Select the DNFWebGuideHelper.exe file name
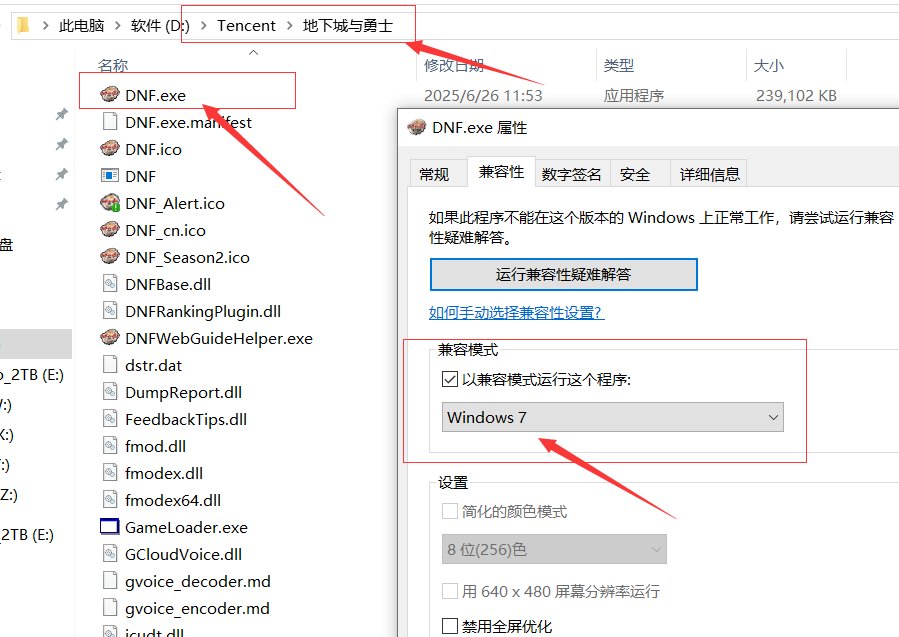 pyautogui.click(x=219, y=338)
